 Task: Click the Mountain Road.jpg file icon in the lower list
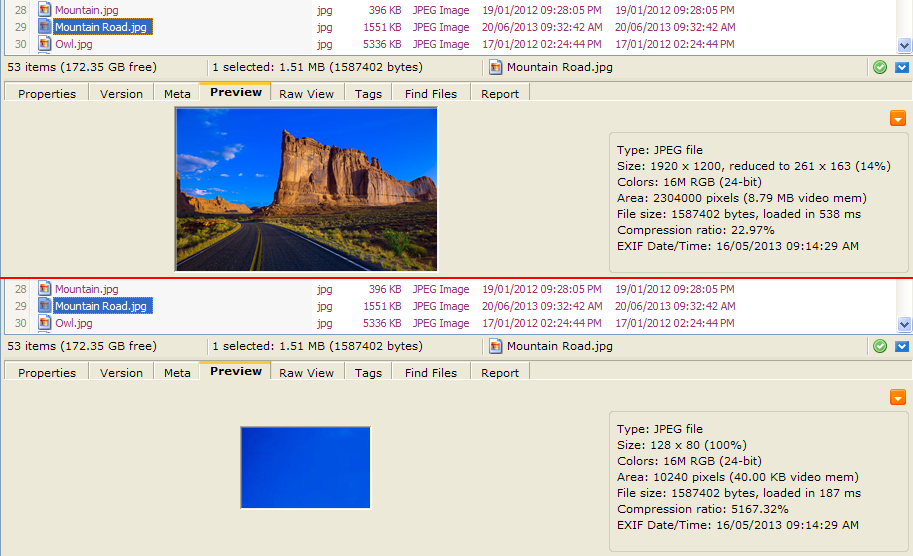[44, 306]
